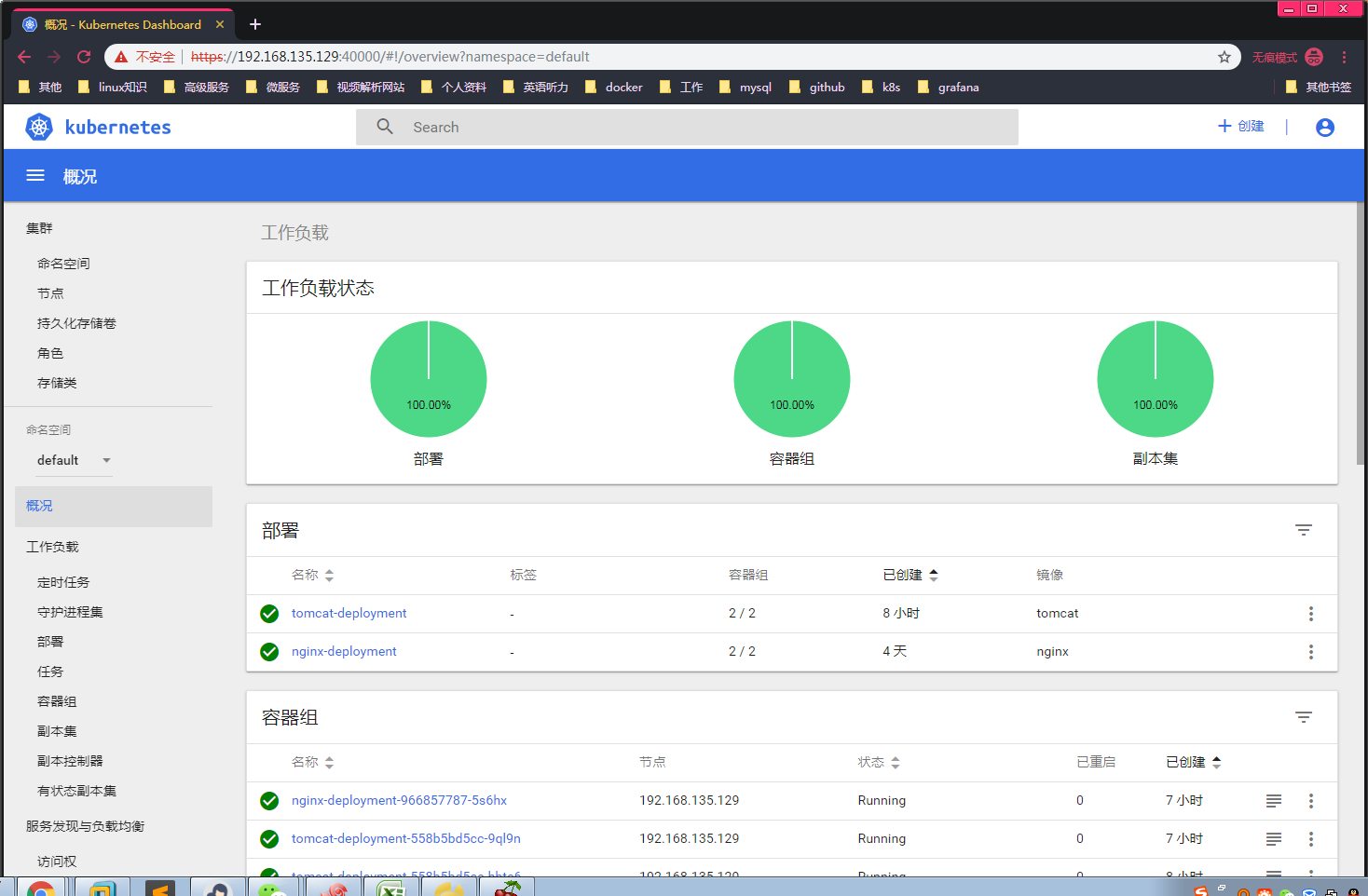
Task: Open actions menu for nginx-deployment-966857787-5s6hx pod
Action: [1310, 801]
